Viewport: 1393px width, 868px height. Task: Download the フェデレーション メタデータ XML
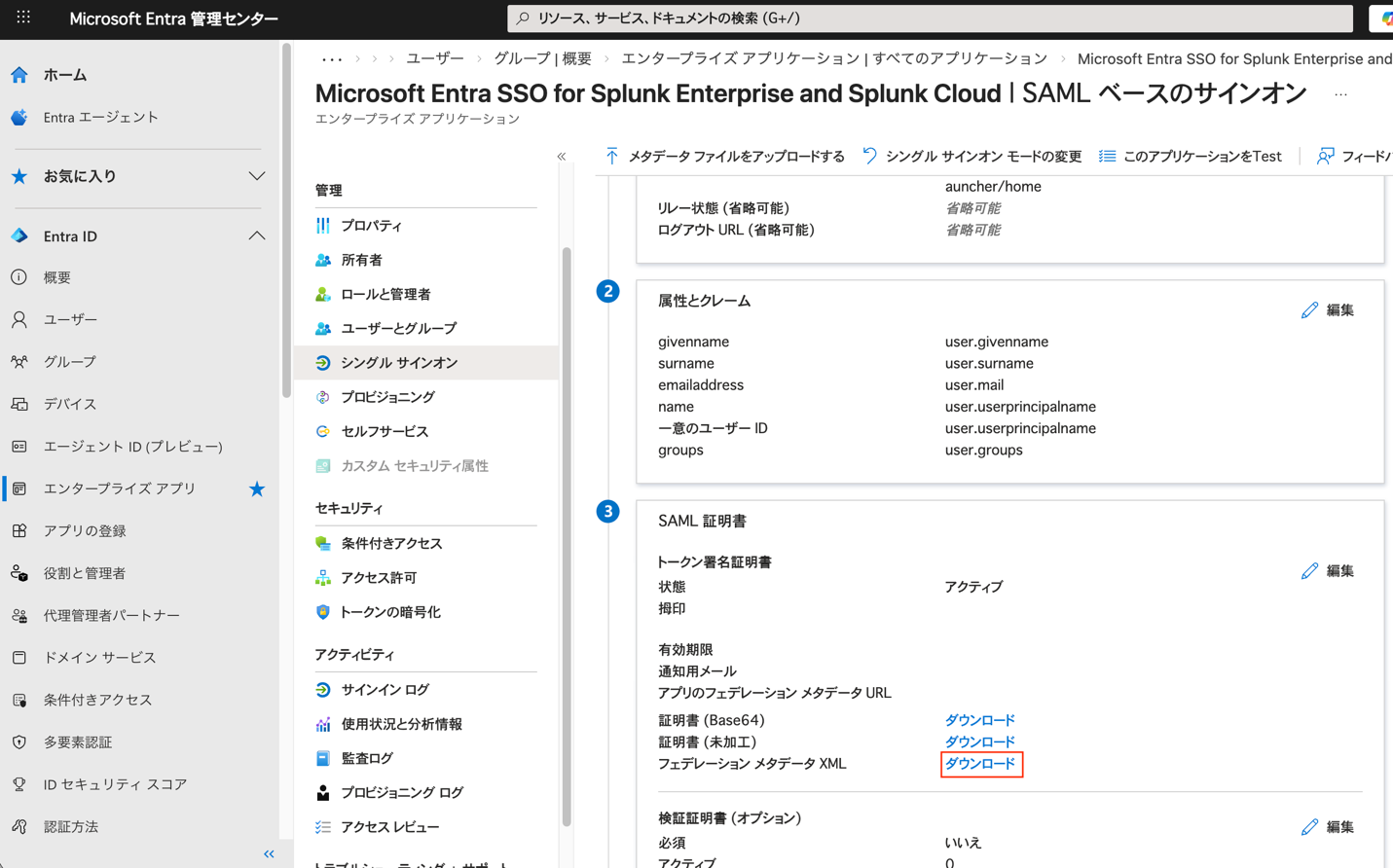click(980, 764)
